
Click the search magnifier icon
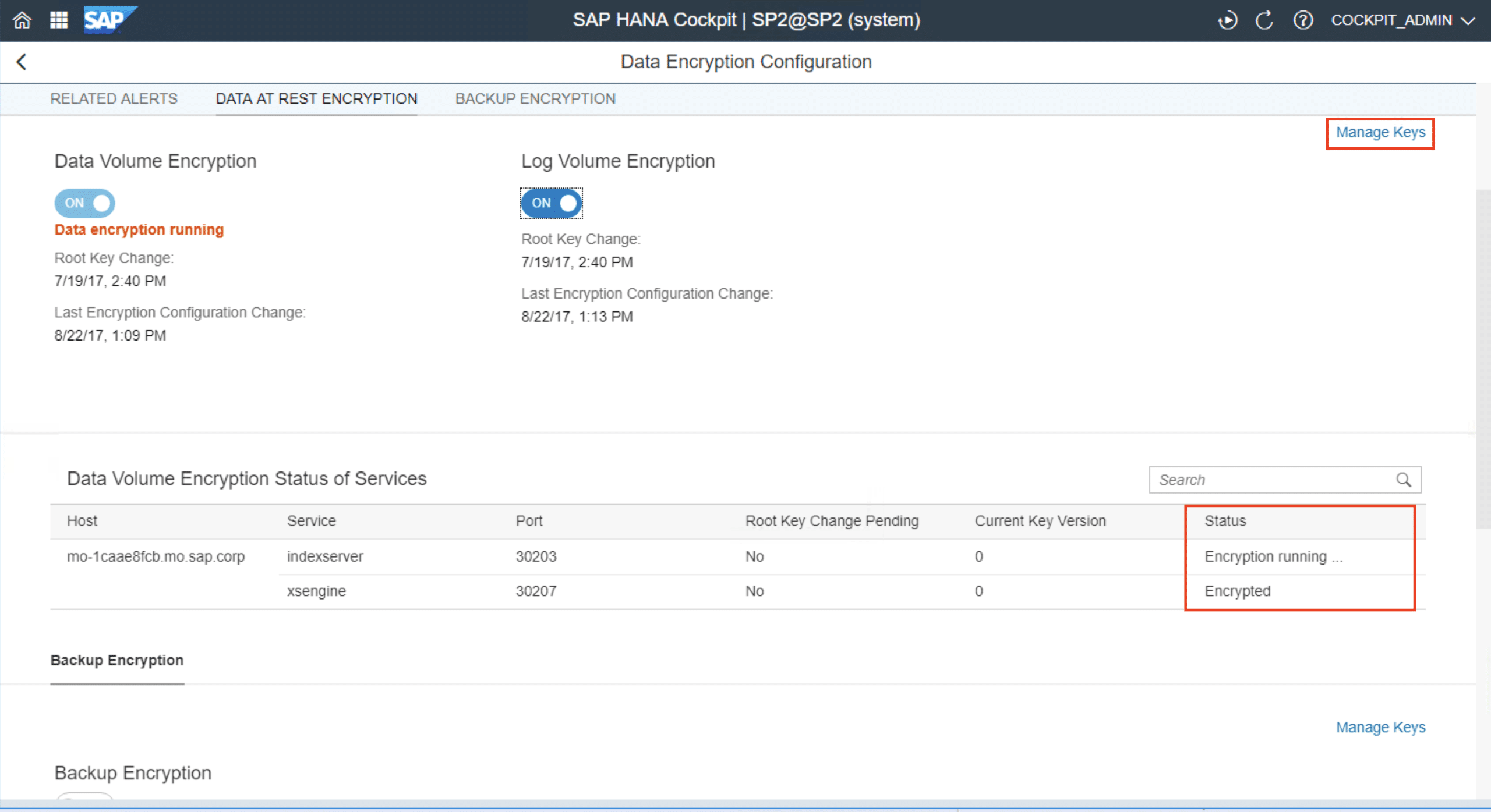pos(1404,480)
